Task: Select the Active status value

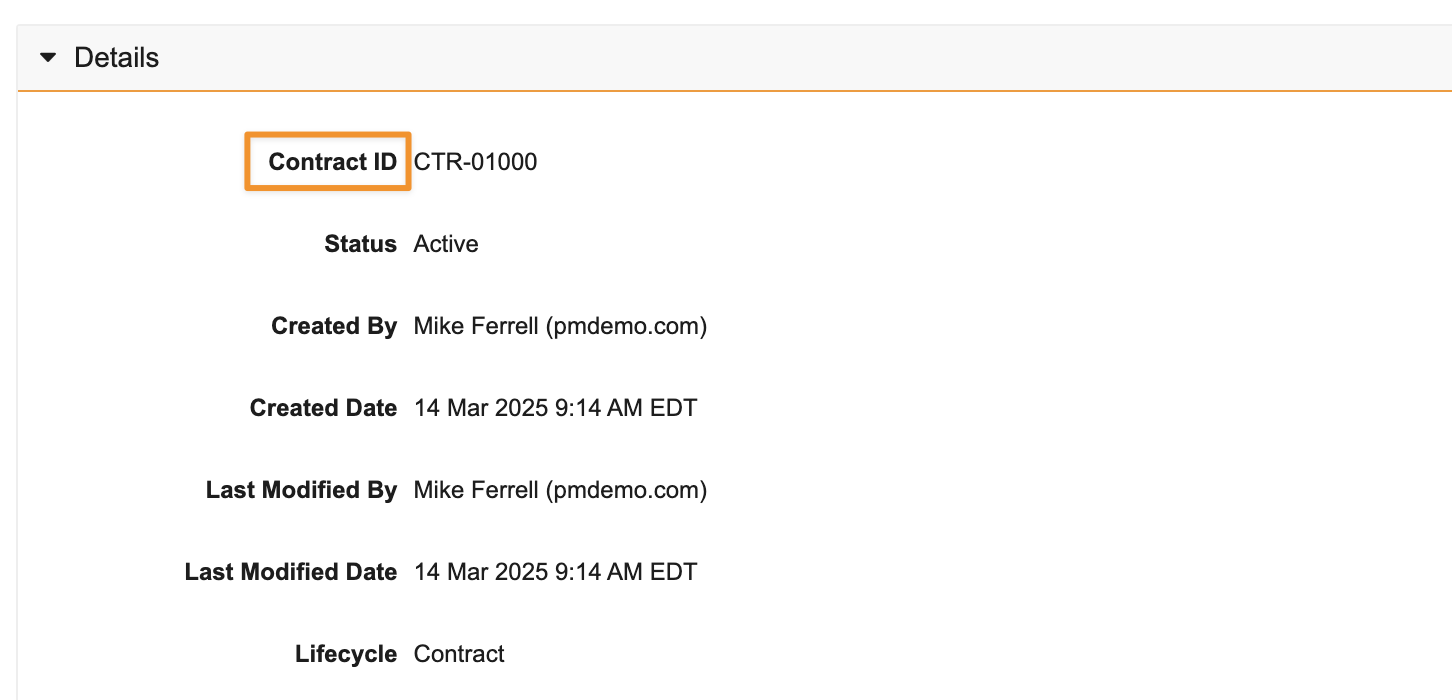Action: (446, 244)
